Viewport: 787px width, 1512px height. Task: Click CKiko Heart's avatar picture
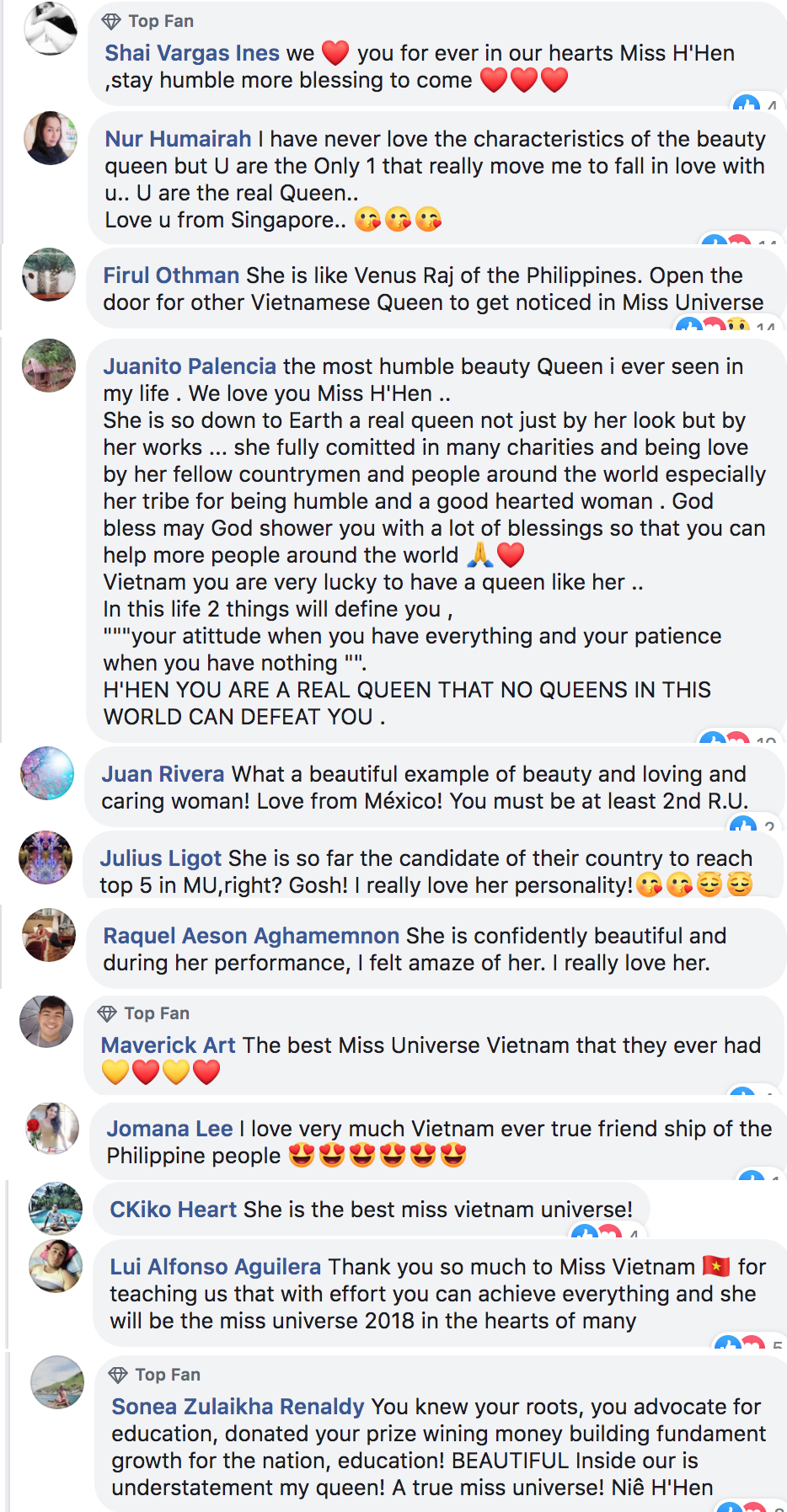click(56, 1208)
